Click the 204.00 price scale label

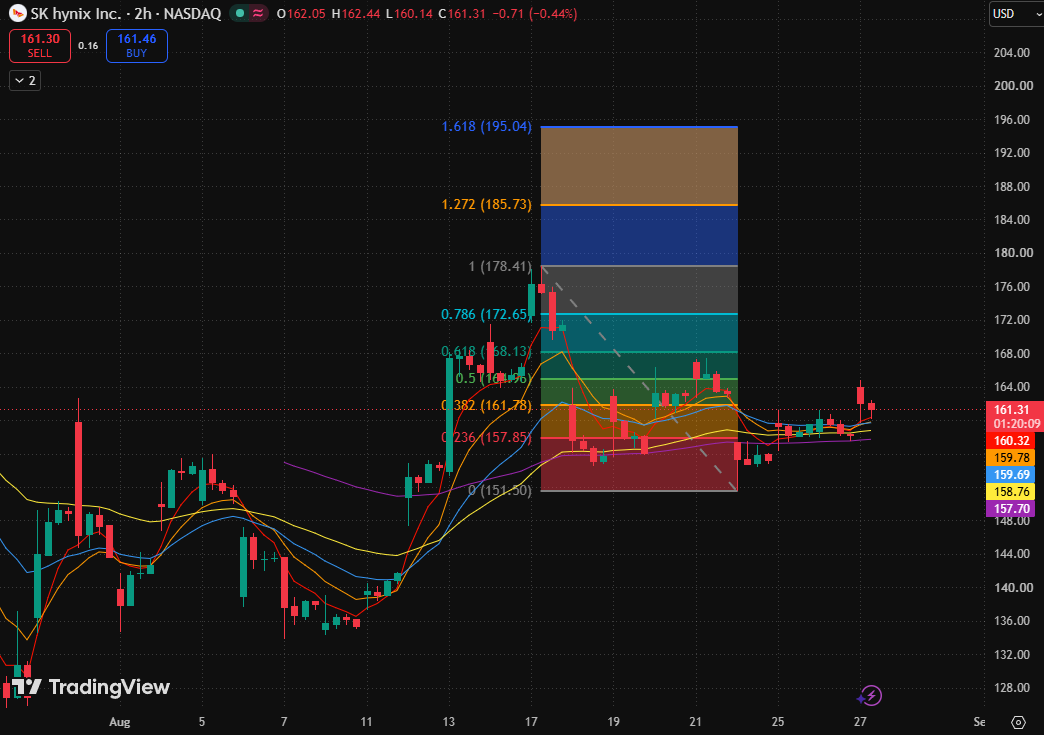click(x=1012, y=53)
